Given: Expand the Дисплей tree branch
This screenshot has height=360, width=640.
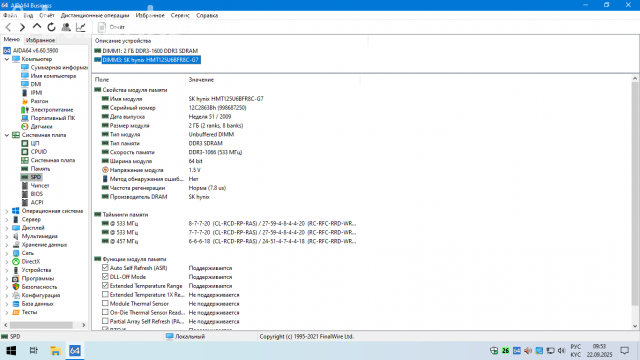Looking at the screenshot, I should point(7,228).
